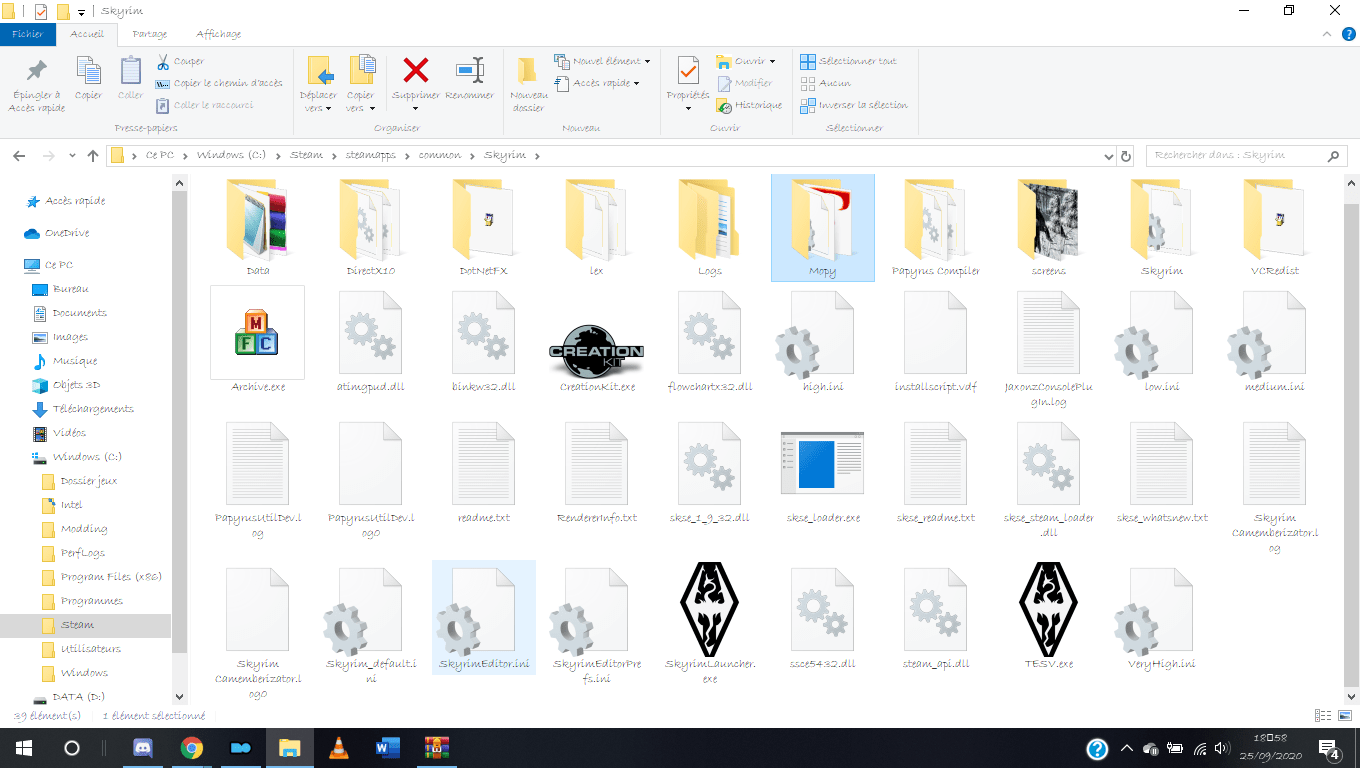Switch to large icons view button
The image size is (1360, 768).
click(x=1344, y=716)
